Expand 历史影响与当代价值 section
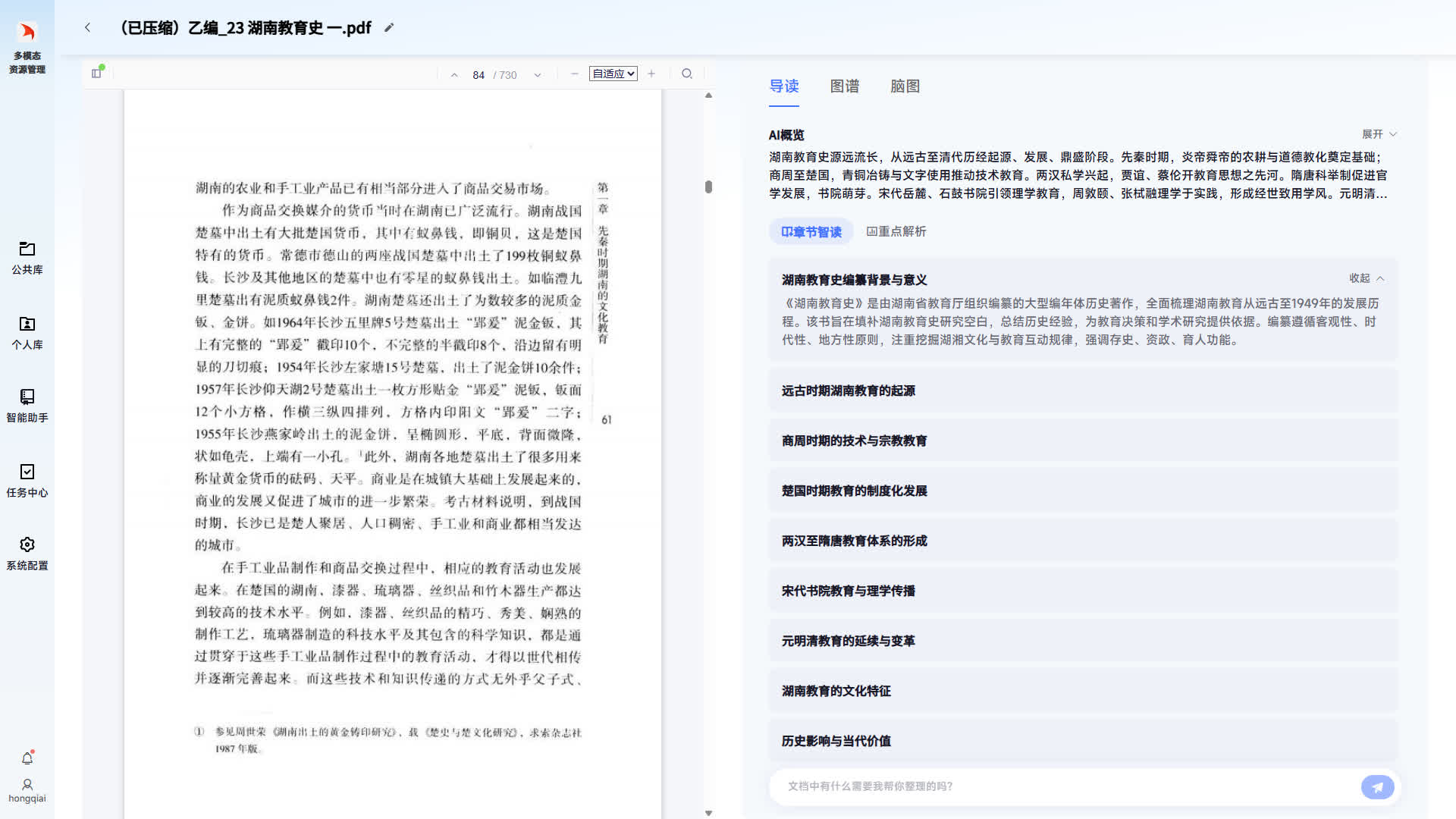Image resolution: width=1456 pixels, height=819 pixels. pos(1083,741)
